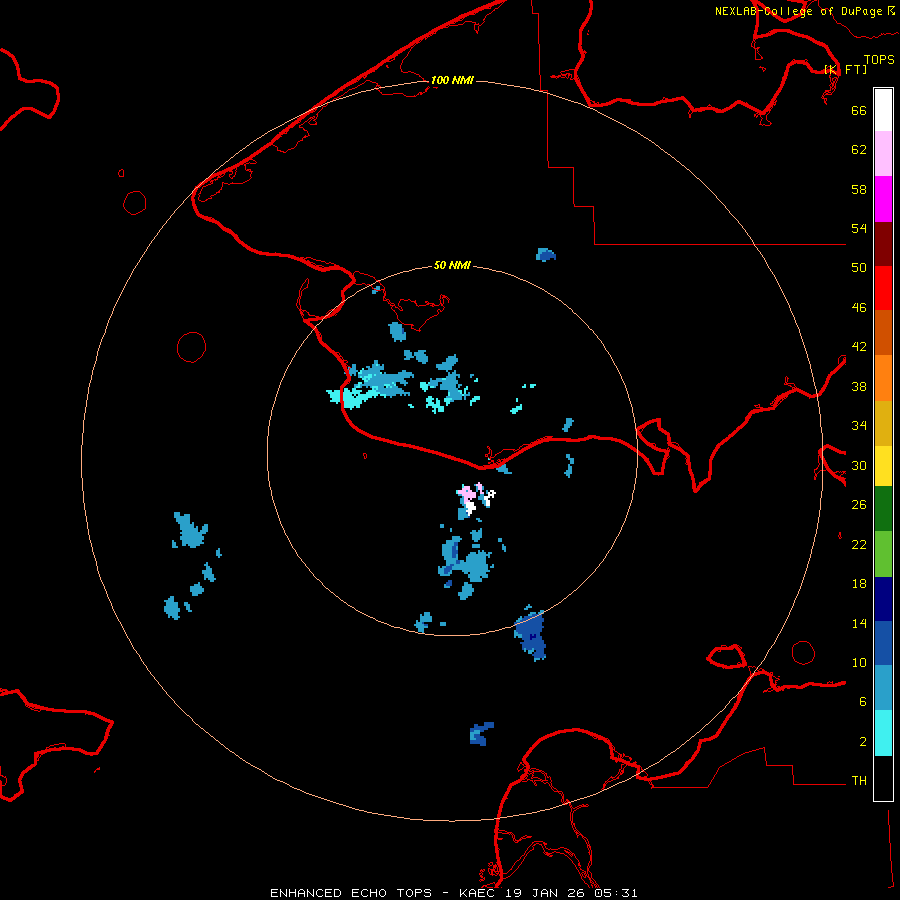Click the dark green swatch between 30 and 26

tap(883, 509)
